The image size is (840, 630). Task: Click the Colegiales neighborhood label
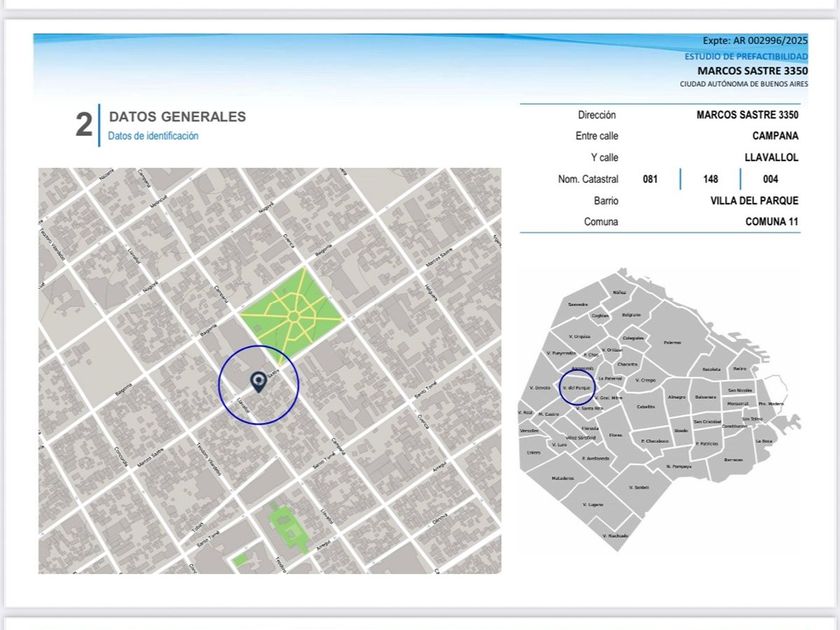633,338
